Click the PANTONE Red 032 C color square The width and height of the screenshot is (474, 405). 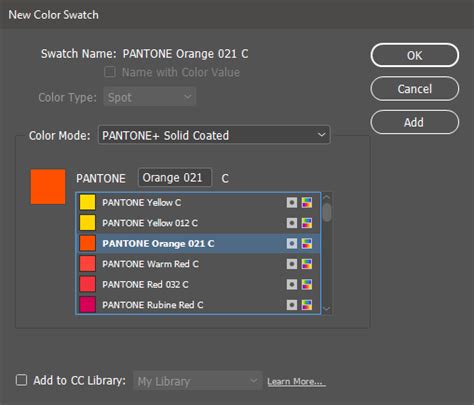click(88, 285)
